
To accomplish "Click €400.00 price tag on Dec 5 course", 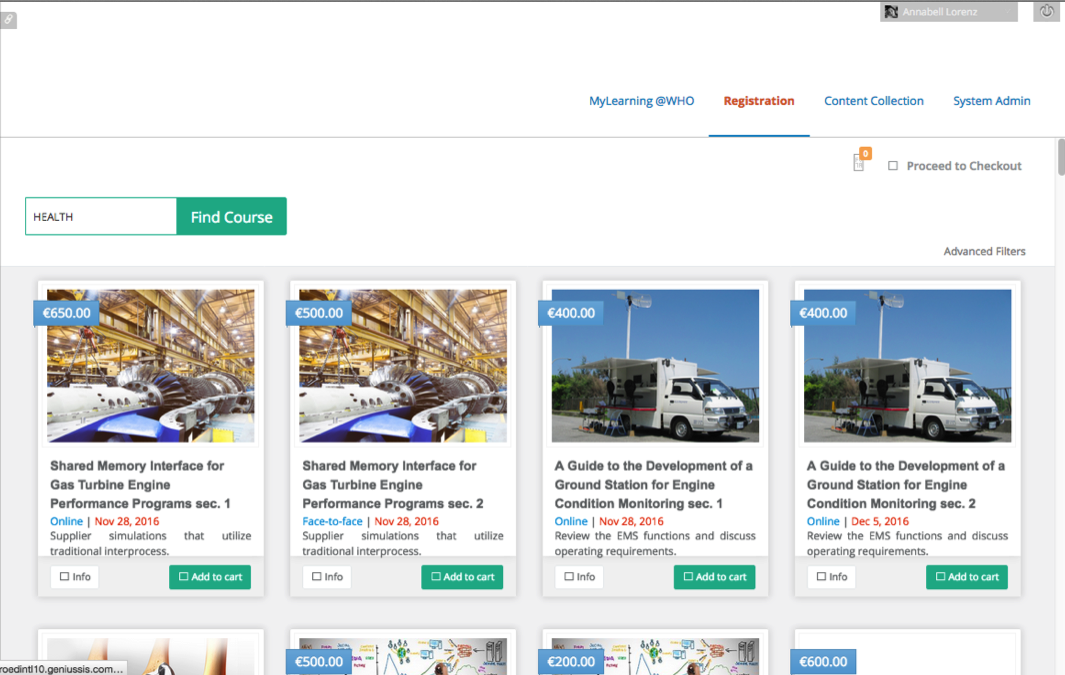I will tap(824, 313).
